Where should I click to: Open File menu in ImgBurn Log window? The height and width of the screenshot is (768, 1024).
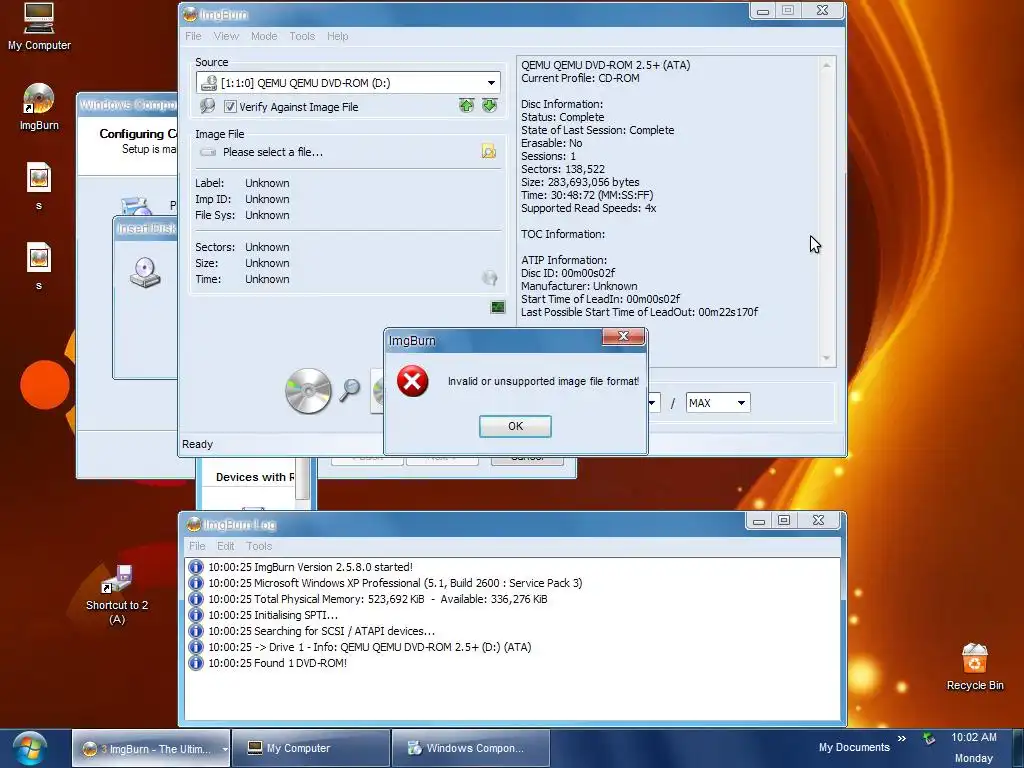coord(197,546)
